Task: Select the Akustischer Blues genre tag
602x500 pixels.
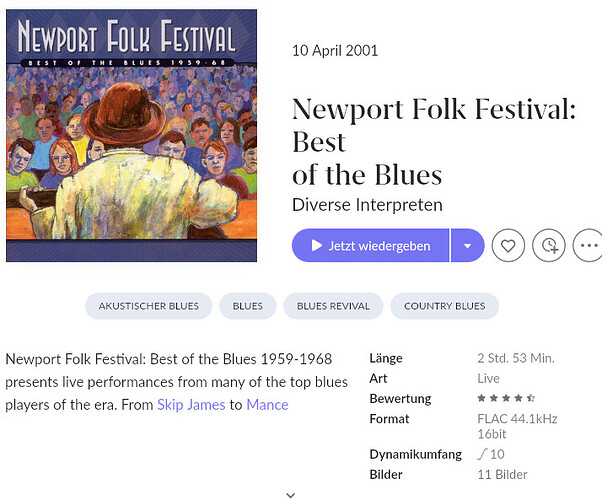Action: click(x=148, y=306)
